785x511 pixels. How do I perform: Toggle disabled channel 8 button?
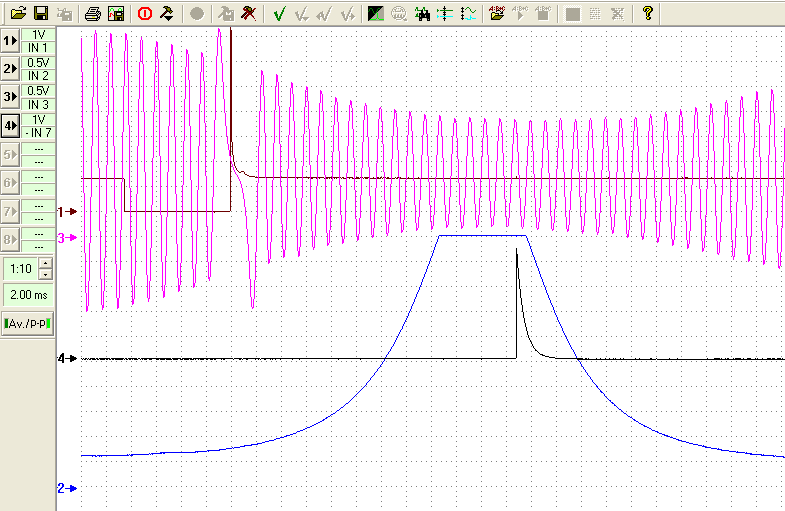pos(10,239)
